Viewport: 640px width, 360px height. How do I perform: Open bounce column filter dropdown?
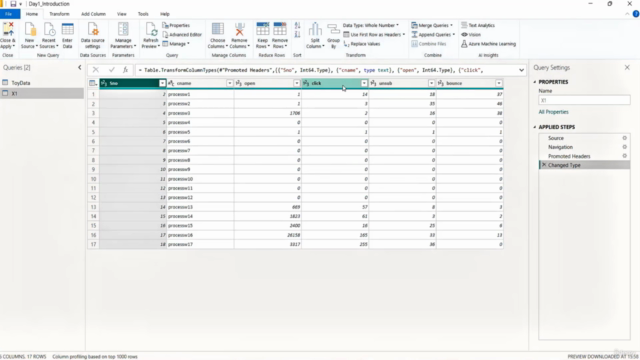tap(499, 83)
